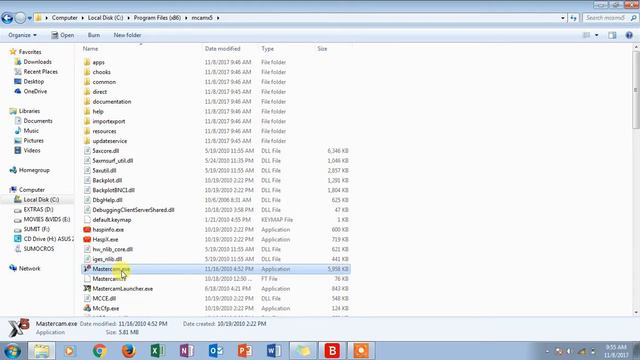Open Outlook from the taskbar
Viewport: 640px width, 360px height.
pyautogui.click(x=216, y=351)
